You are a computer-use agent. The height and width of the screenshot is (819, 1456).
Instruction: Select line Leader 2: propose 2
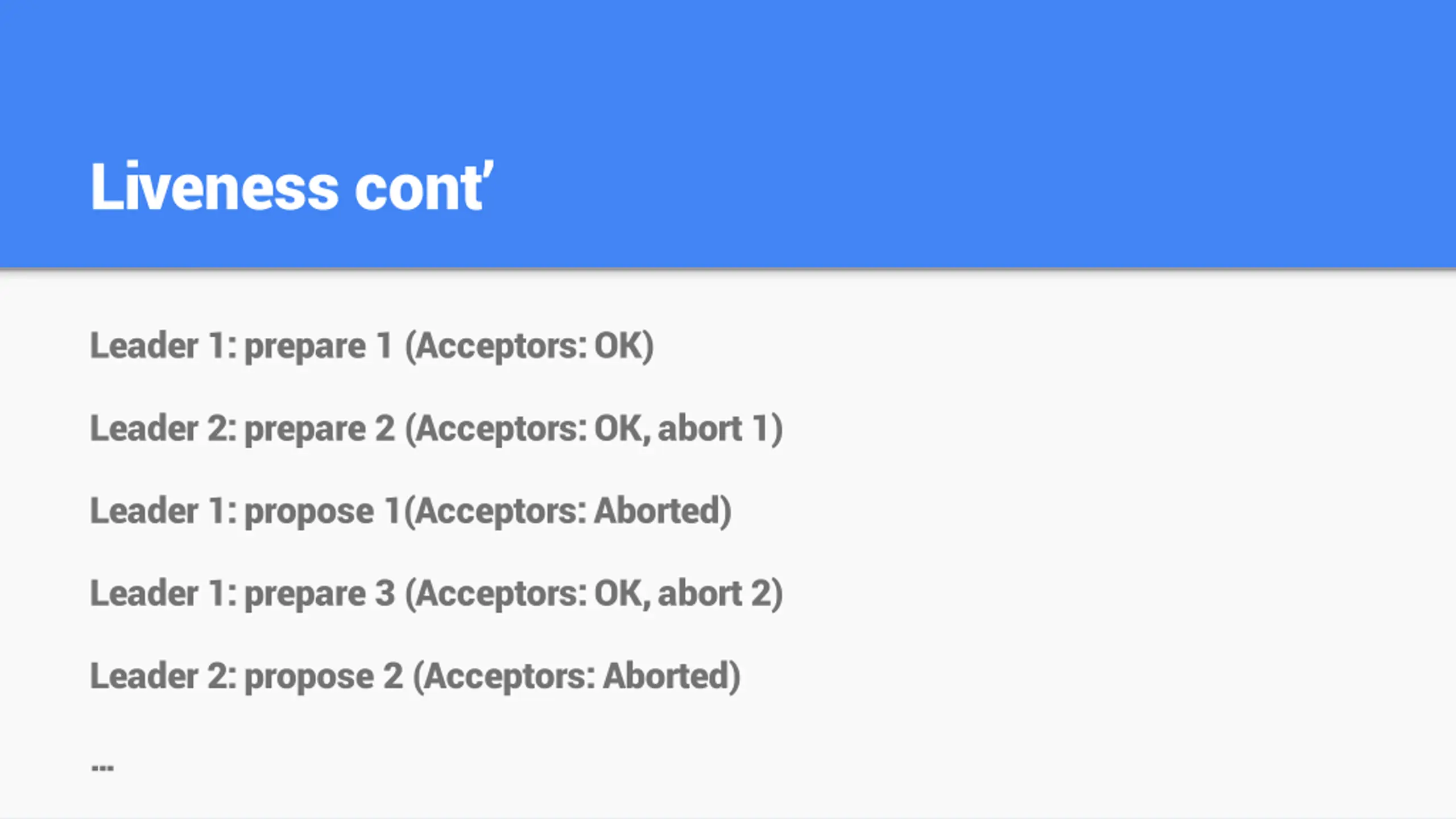click(415, 676)
